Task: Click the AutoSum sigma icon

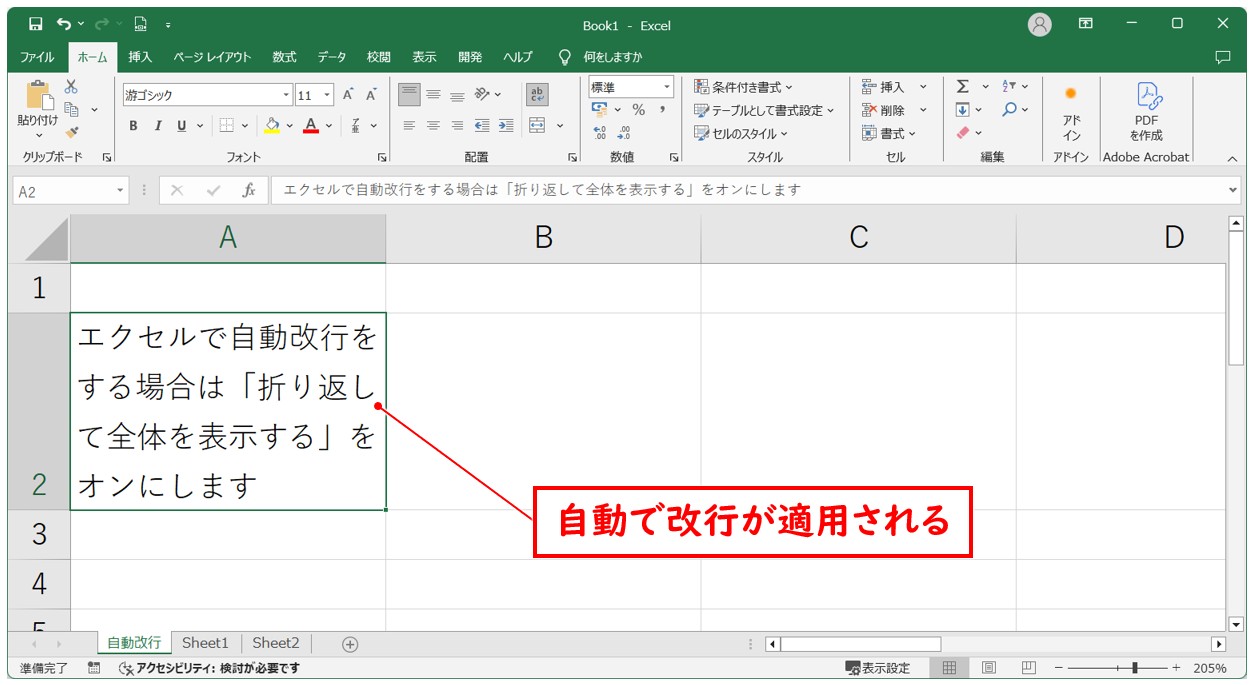Action: tap(962, 87)
